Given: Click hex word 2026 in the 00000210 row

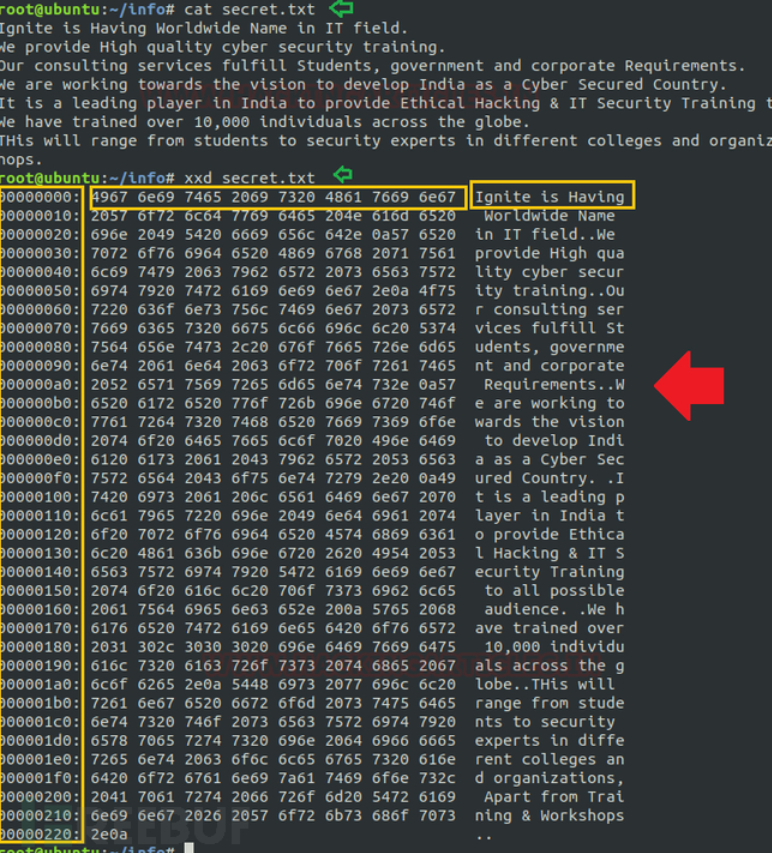Looking at the screenshot, I should (203, 815).
